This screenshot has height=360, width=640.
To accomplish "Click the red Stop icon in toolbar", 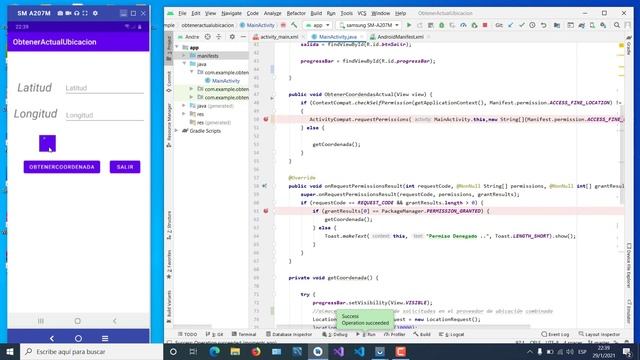I will point(485,25).
